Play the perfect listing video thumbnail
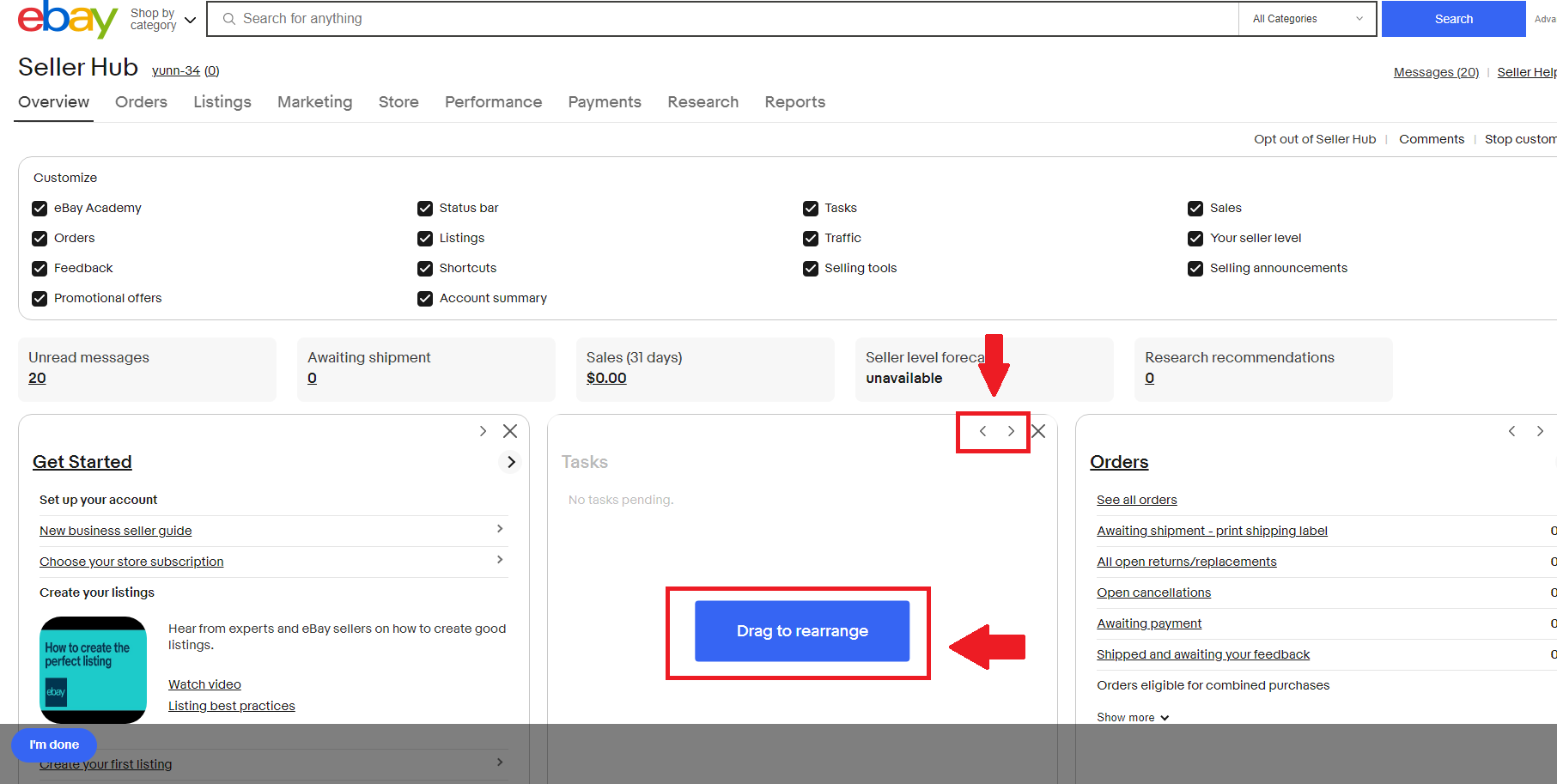Viewport: 1557px width, 784px height. click(93, 670)
